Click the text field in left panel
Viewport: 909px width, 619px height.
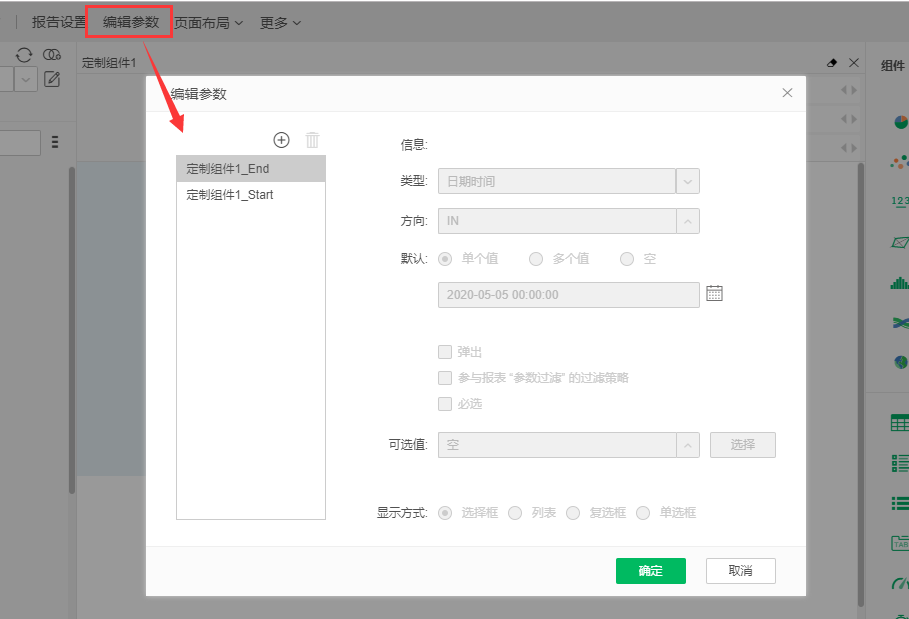19,143
